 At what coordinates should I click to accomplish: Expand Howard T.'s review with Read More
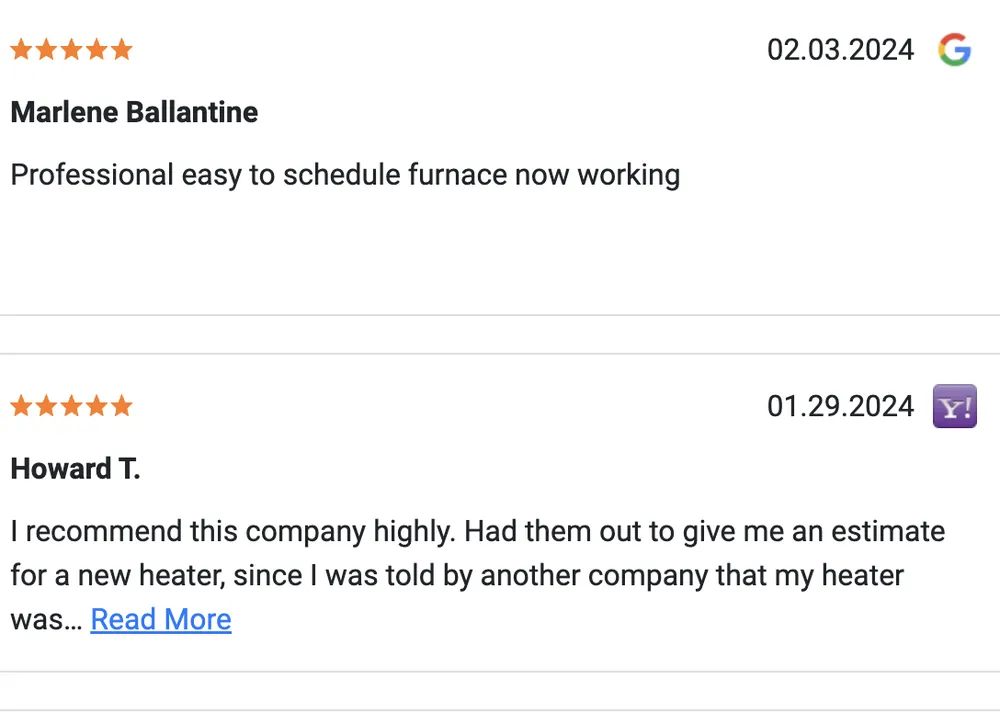(x=161, y=620)
